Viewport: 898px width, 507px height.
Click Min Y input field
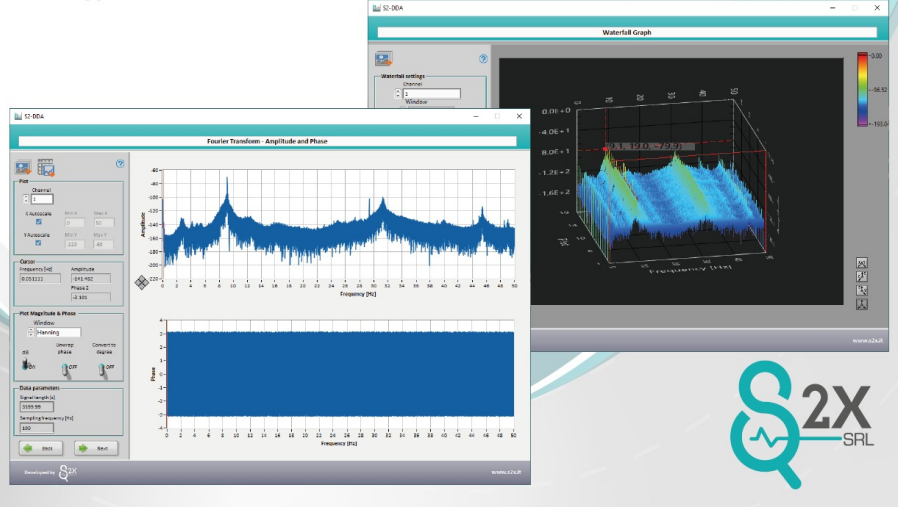tap(74, 244)
